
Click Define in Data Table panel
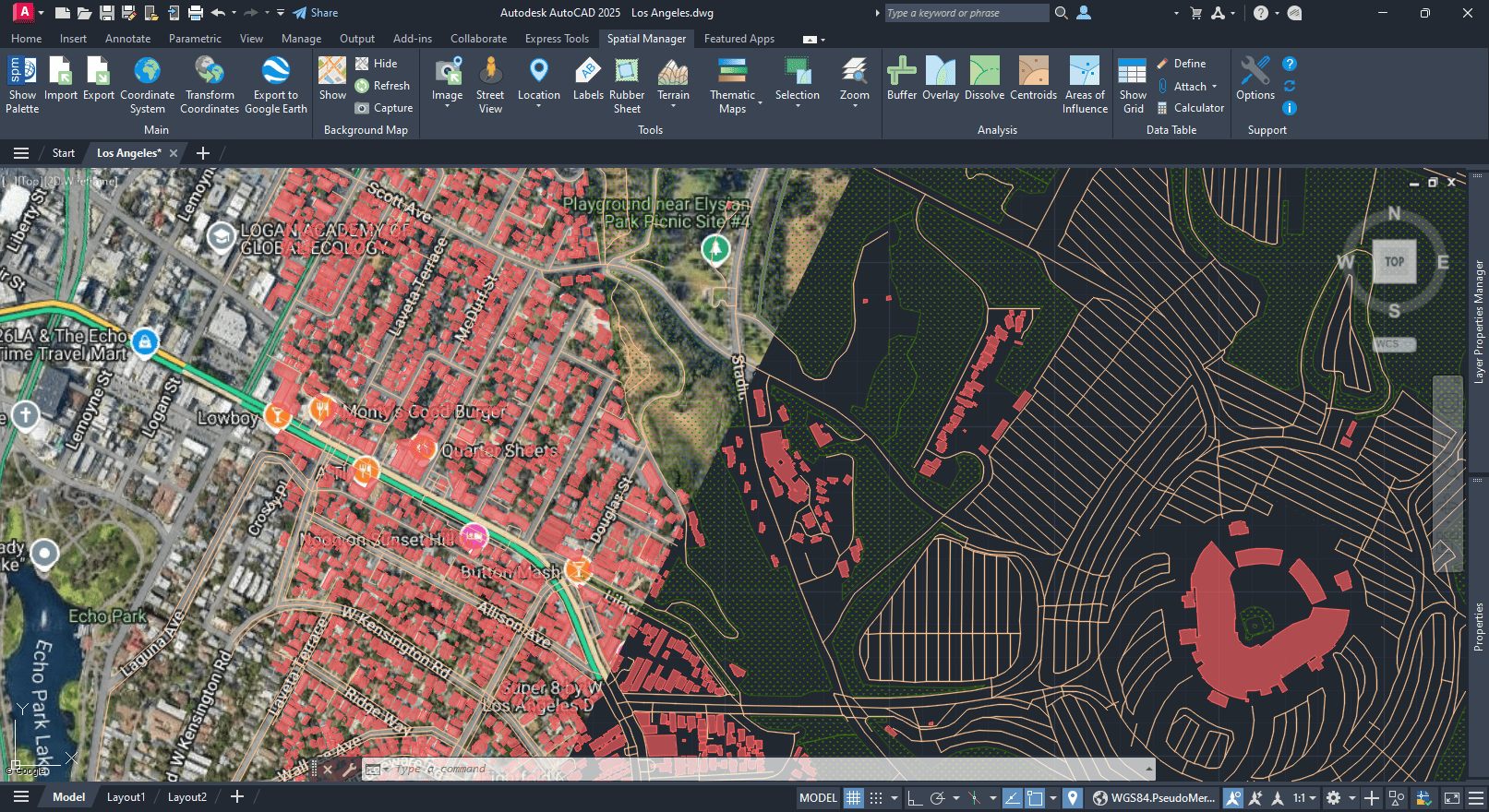pos(1182,64)
